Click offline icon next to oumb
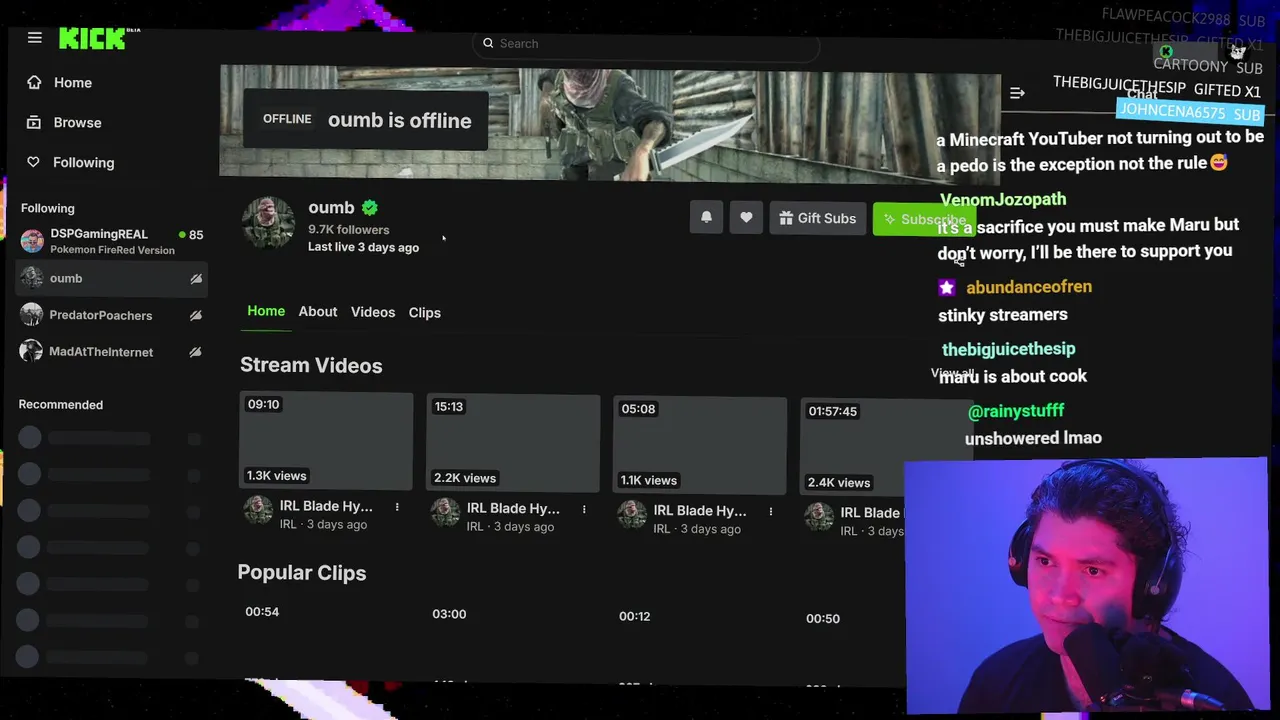 click(x=196, y=279)
